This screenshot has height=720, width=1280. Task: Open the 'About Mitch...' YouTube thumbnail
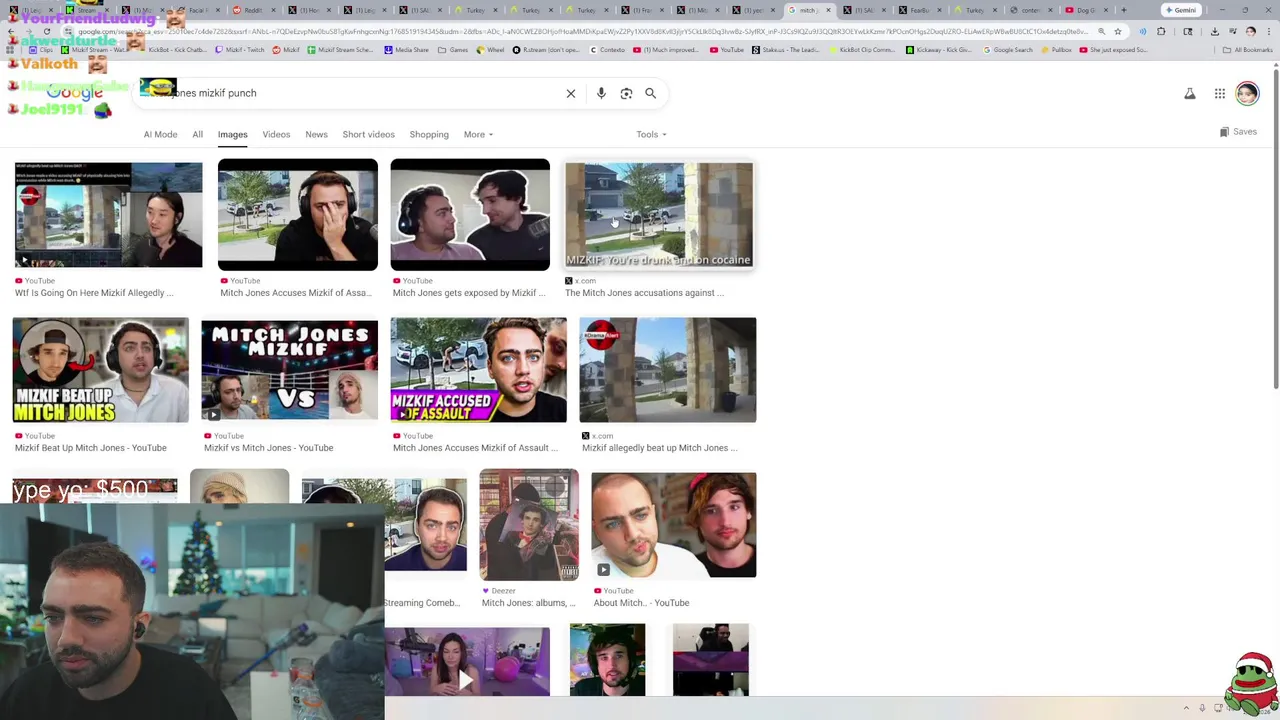click(674, 525)
